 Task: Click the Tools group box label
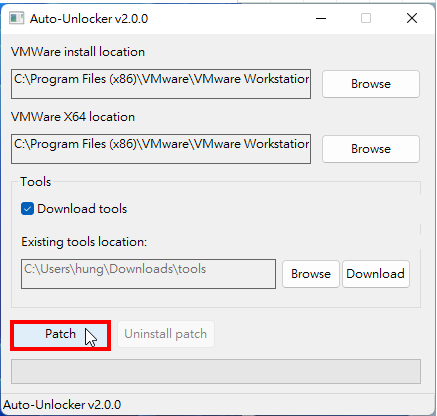coord(36,182)
